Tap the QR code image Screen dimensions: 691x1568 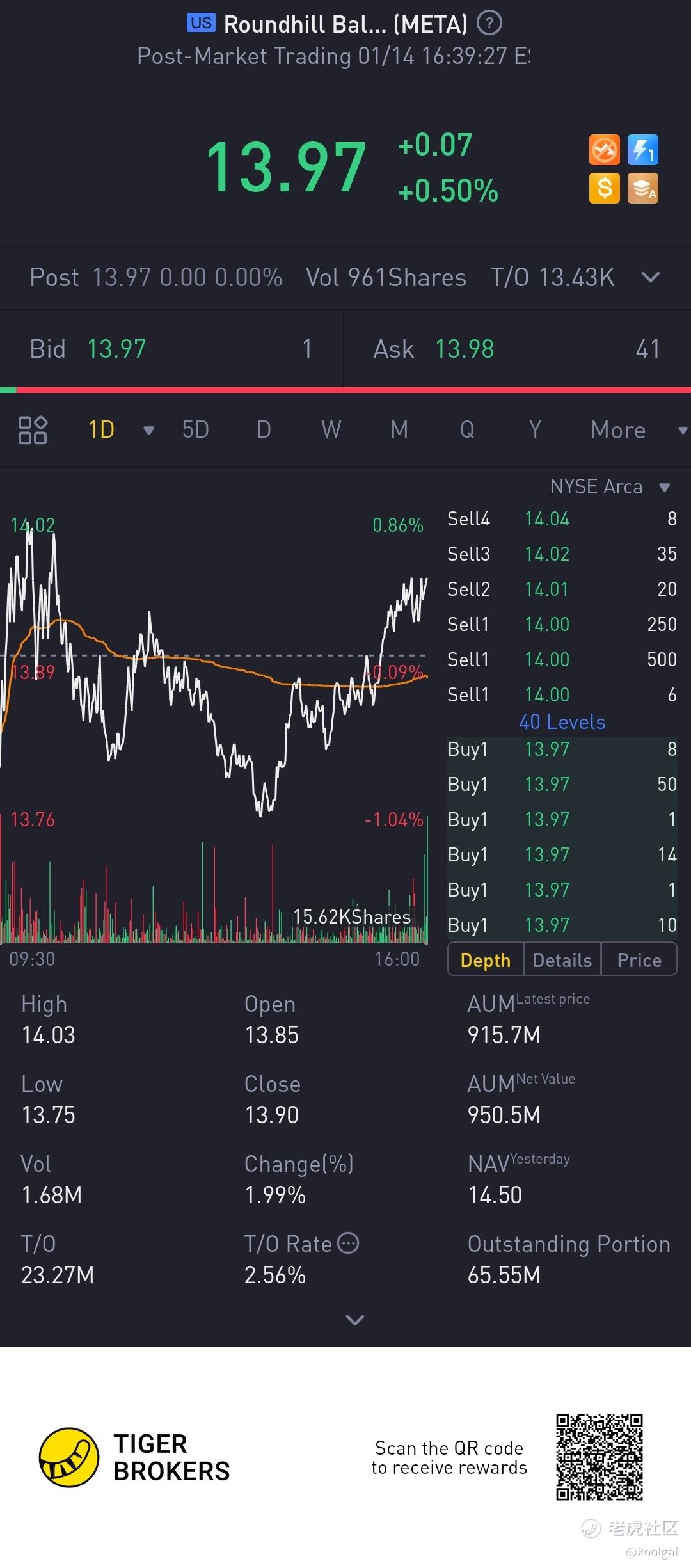tap(600, 1457)
